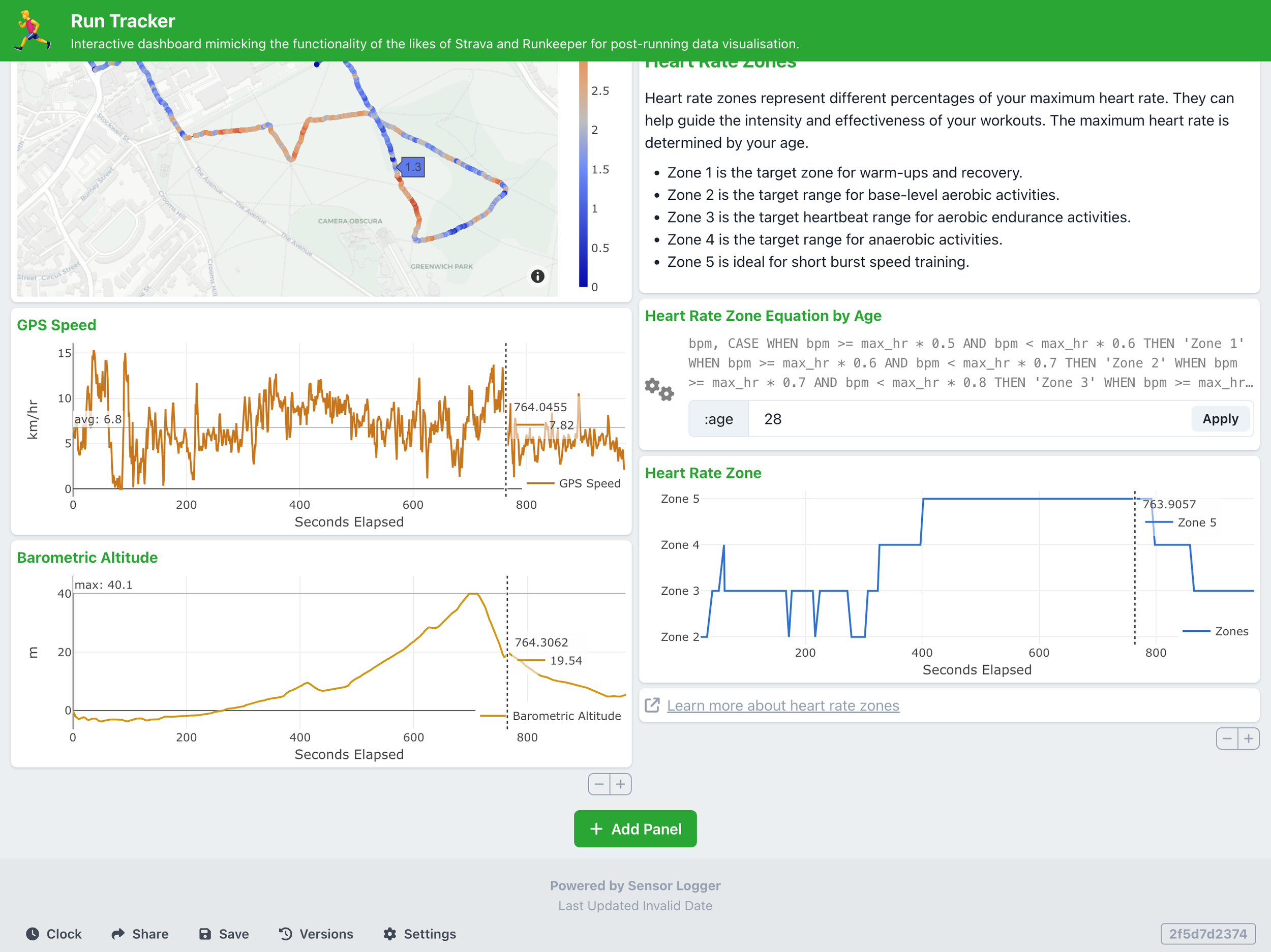The image size is (1271, 952).
Task: Click the map info icon
Action: 537,277
